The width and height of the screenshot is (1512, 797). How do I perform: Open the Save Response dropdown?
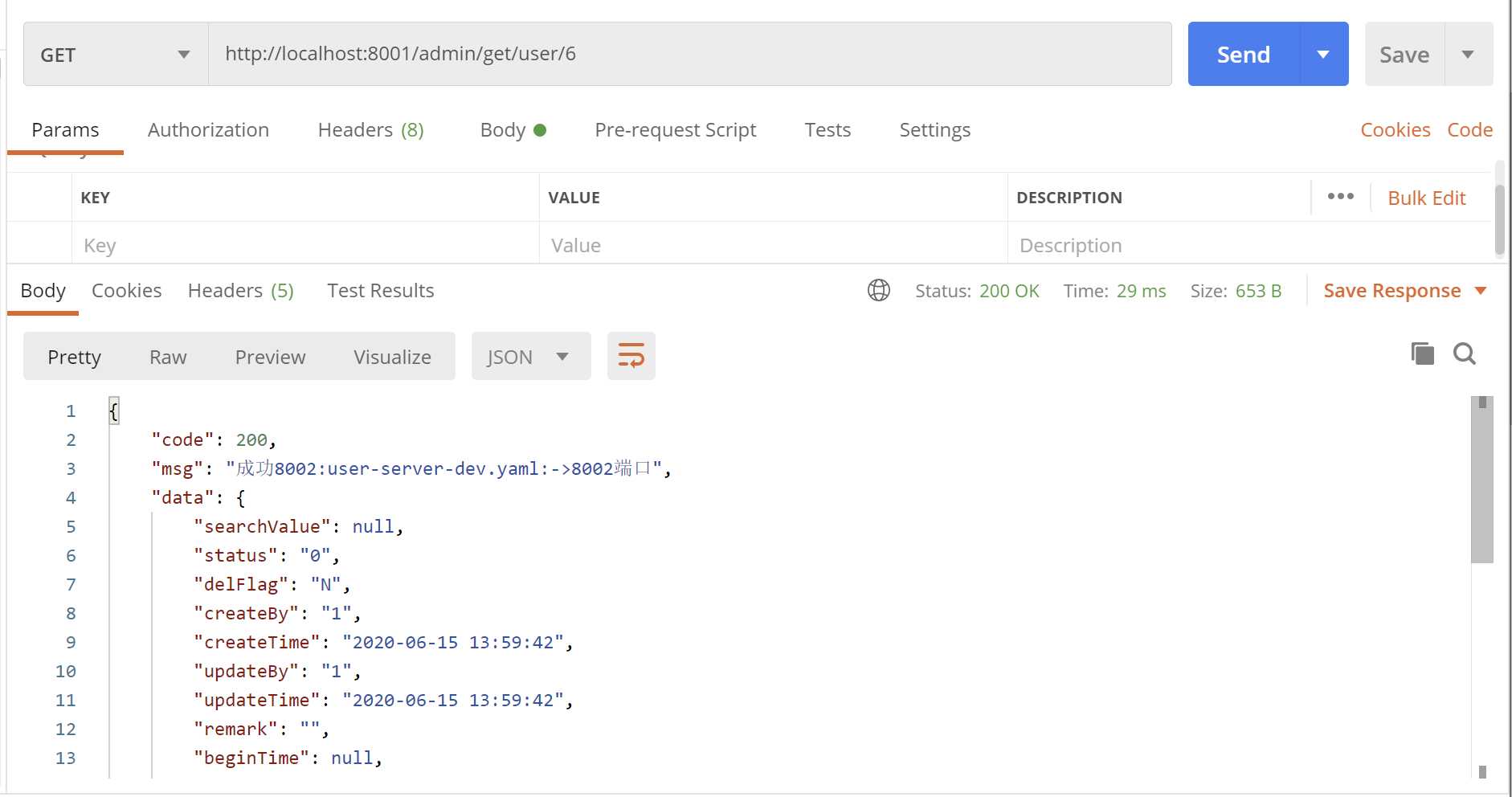click(x=1405, y=291)
